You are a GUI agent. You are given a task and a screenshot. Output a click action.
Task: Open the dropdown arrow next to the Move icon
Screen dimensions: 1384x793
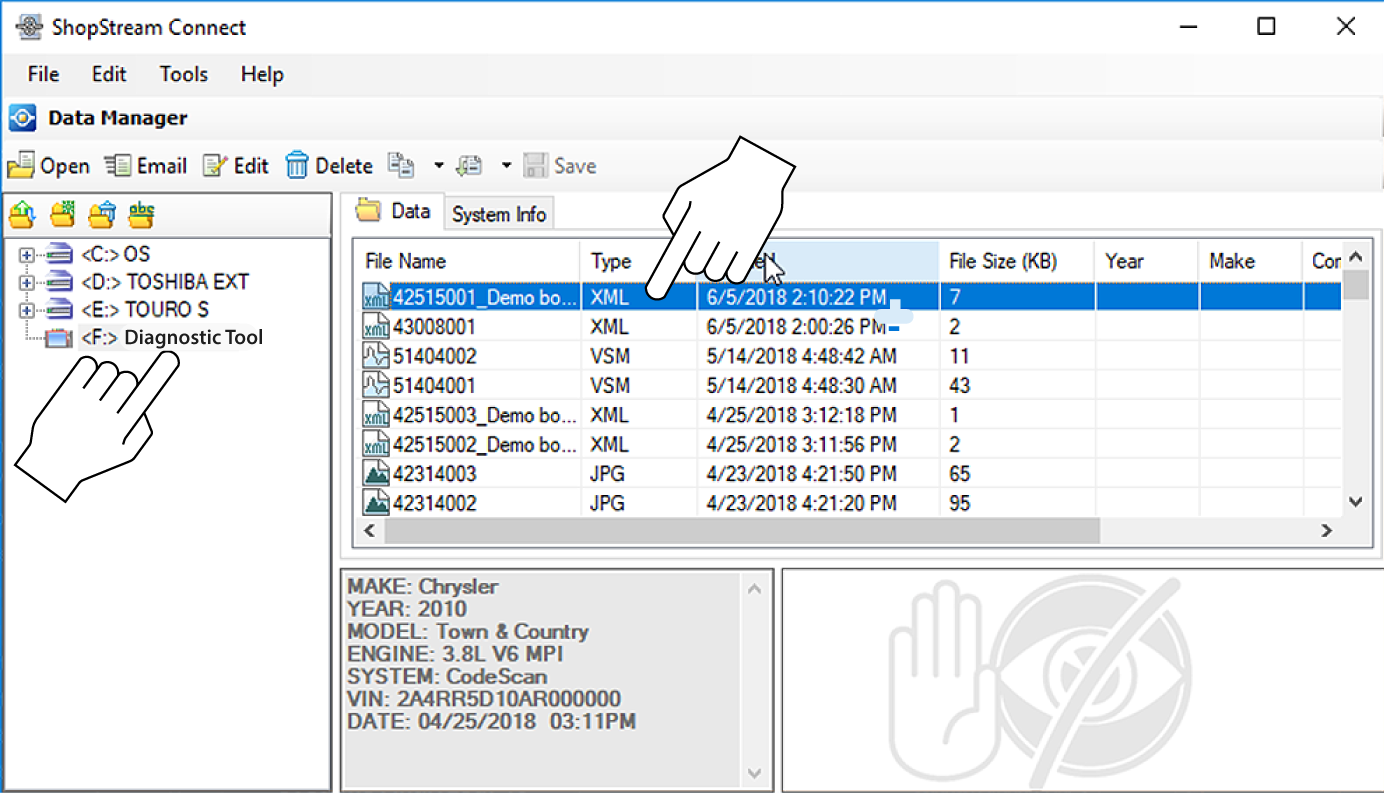point(505,165)
